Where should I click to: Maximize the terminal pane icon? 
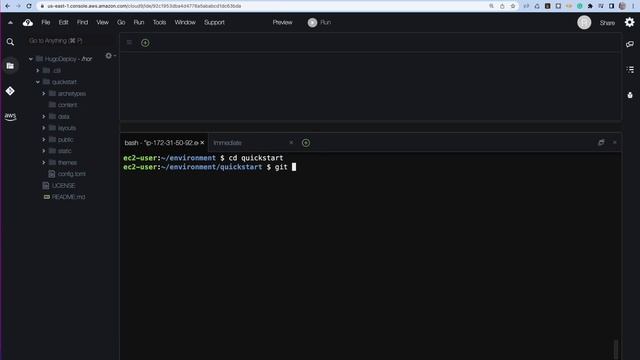(x=601, y=142)
